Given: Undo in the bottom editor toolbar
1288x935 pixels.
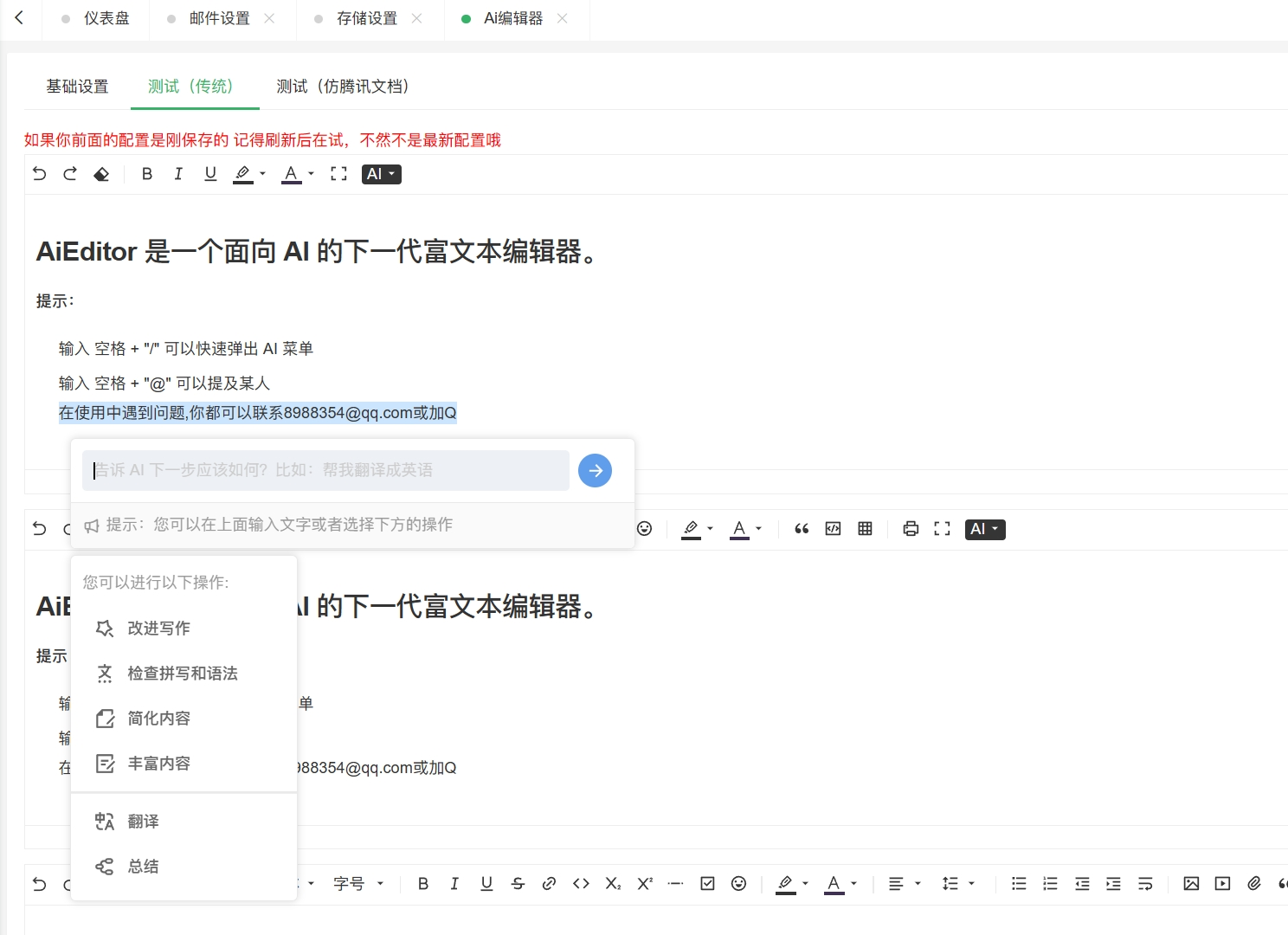Looking at the screenshot, I should click(x=40, y=884).
